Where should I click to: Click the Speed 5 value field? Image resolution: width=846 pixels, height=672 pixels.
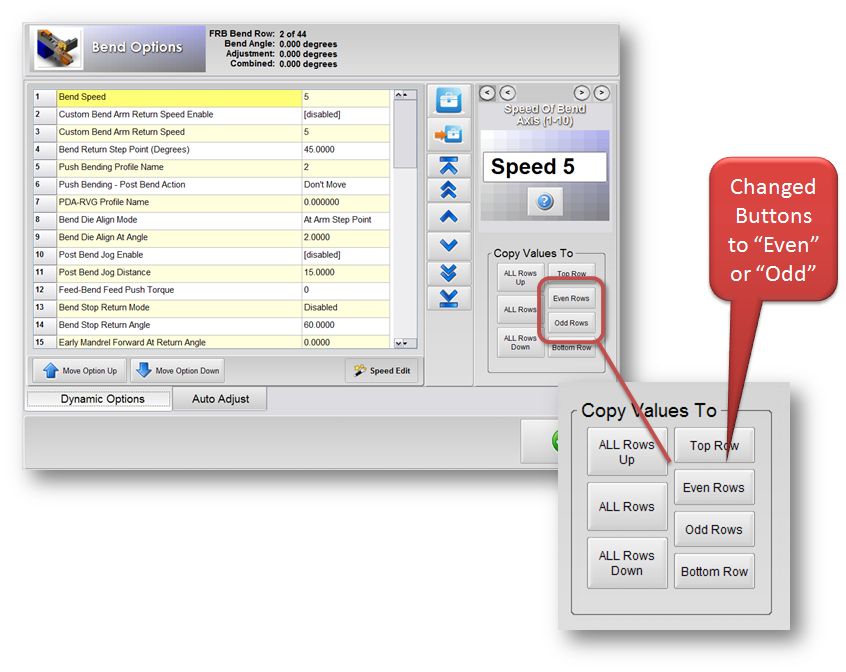pos(544,167)
